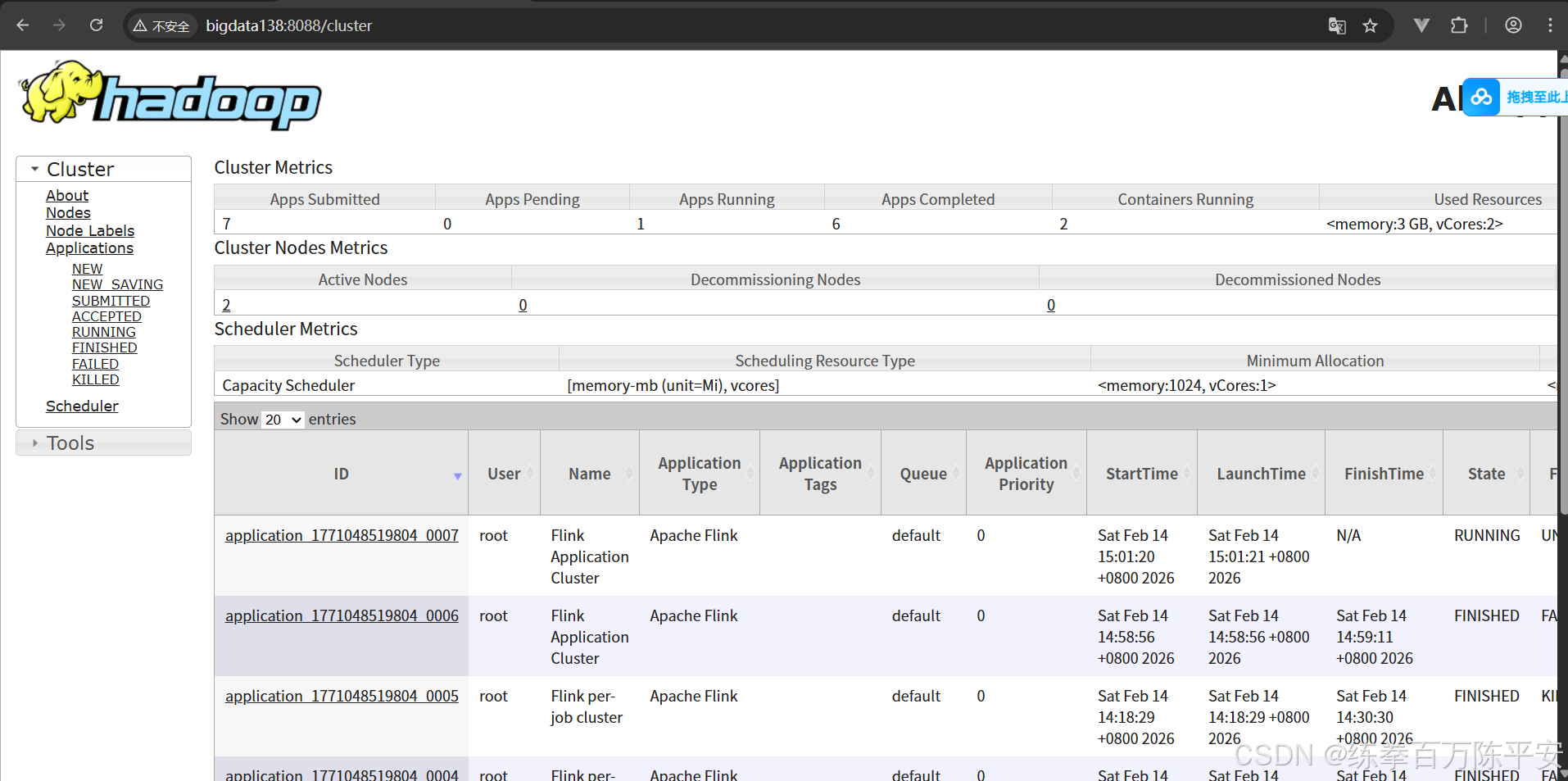
Task: Open the Show entries dropdown
Action: (283, 420)
